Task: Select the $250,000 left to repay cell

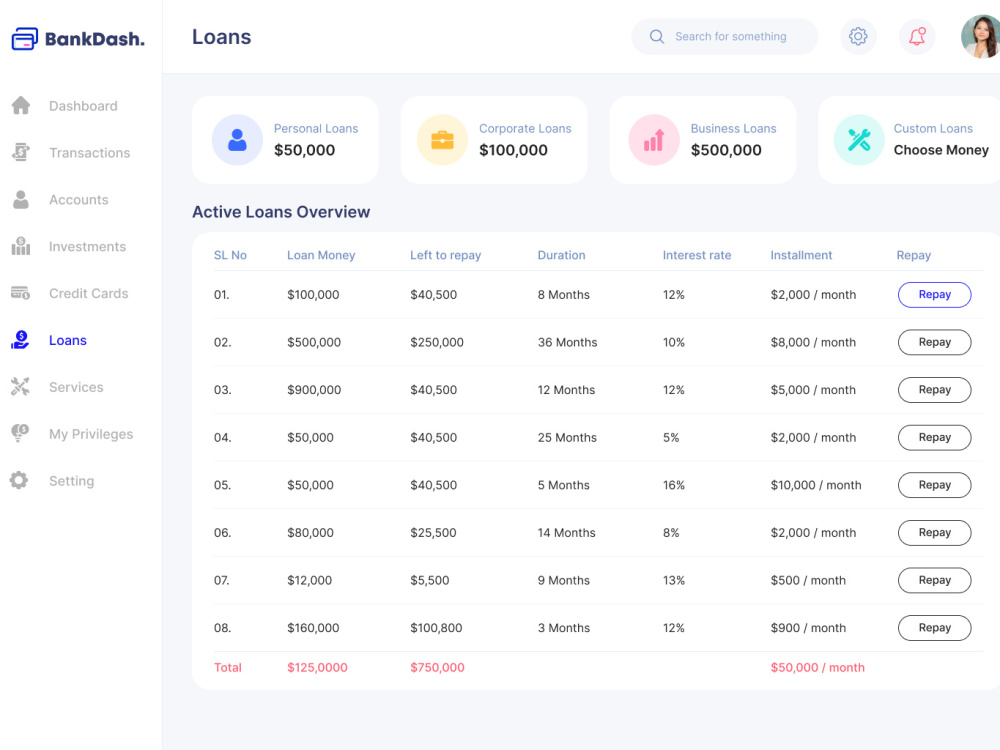Action: point(437,342)
